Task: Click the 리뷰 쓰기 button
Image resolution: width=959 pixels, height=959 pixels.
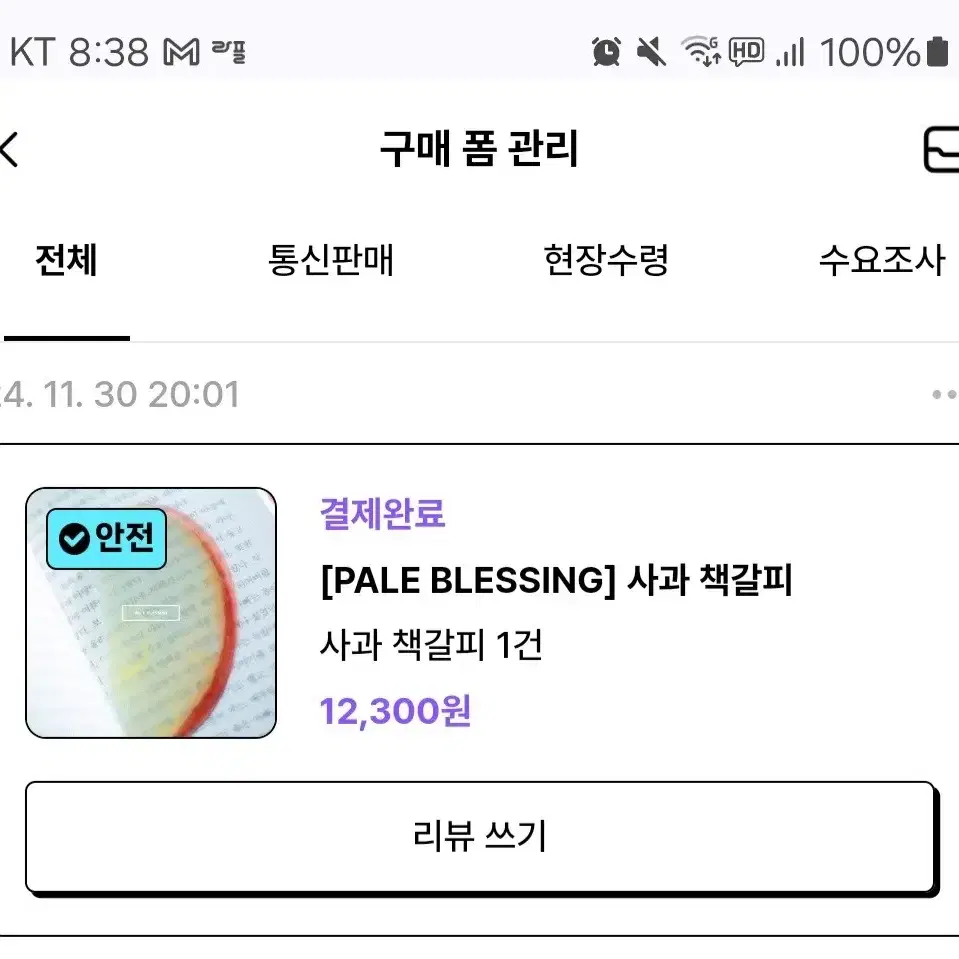Action: (481, 837)
